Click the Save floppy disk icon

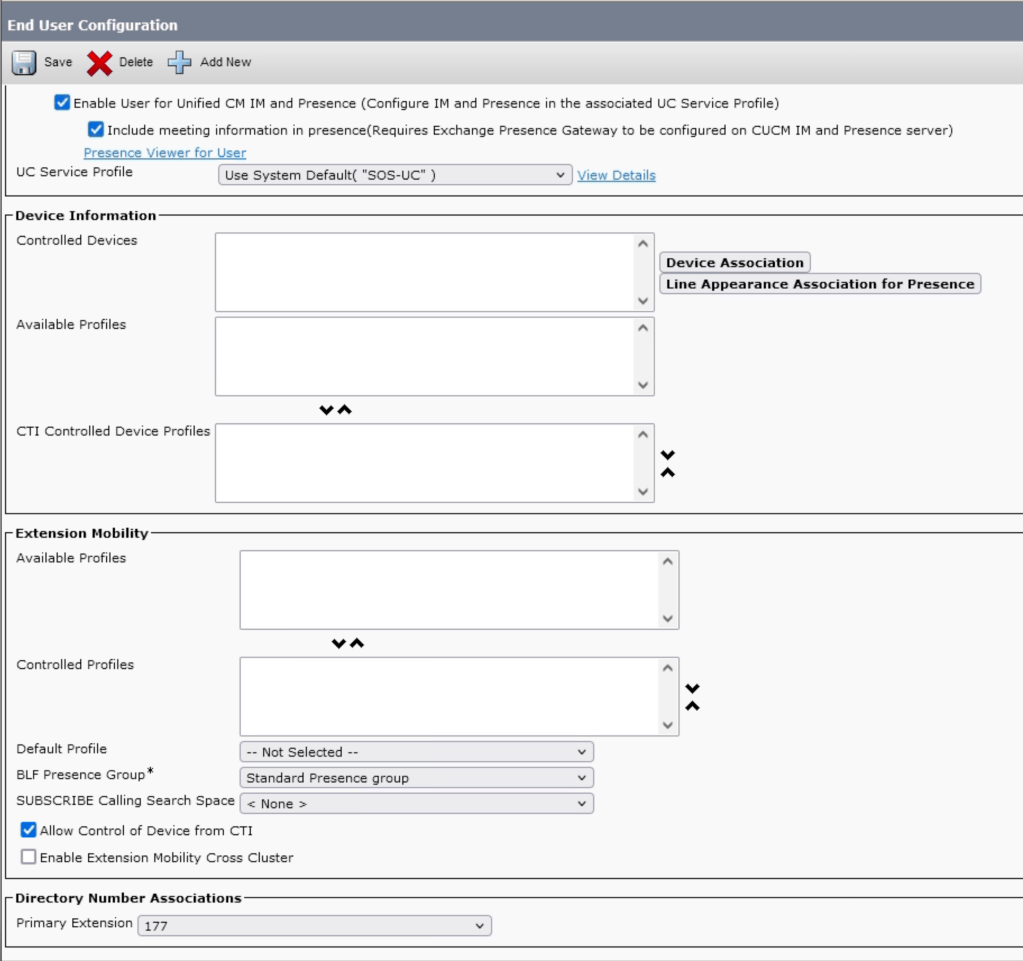pos(24,63)
